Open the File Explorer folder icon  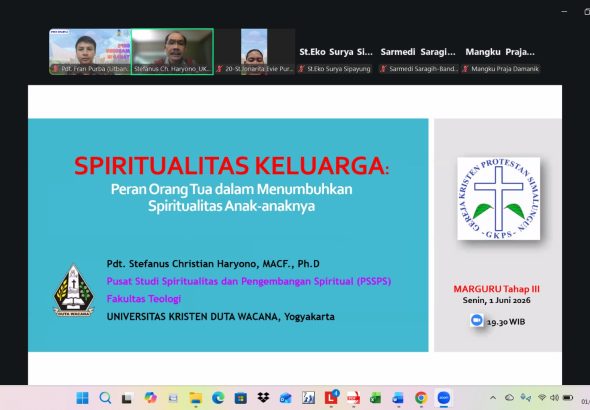coord(196,398)
